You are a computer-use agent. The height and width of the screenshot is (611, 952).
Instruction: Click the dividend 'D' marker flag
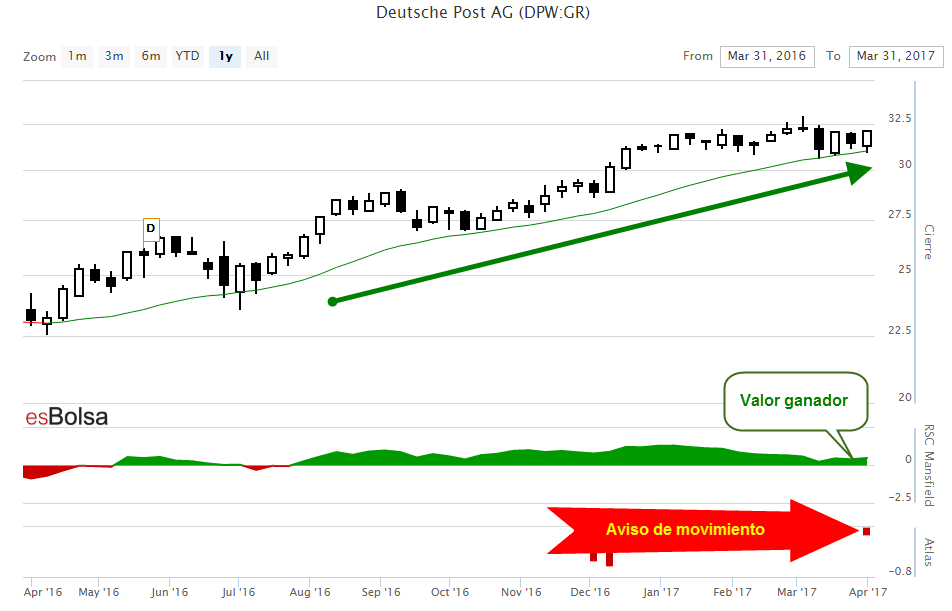point(151,230)
